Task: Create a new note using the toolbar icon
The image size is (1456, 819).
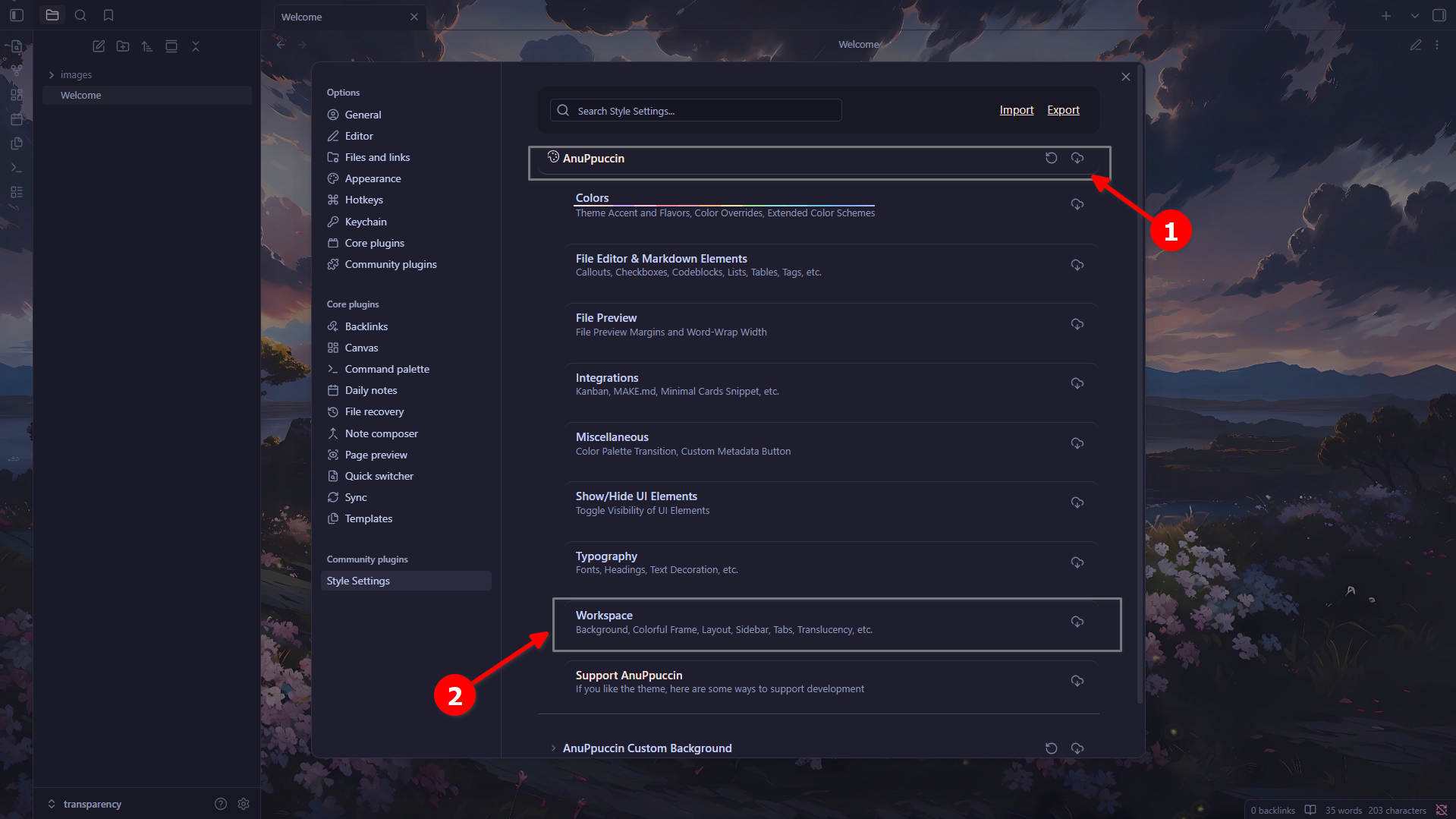Action: pyautogui.click(x=99, y=46)
